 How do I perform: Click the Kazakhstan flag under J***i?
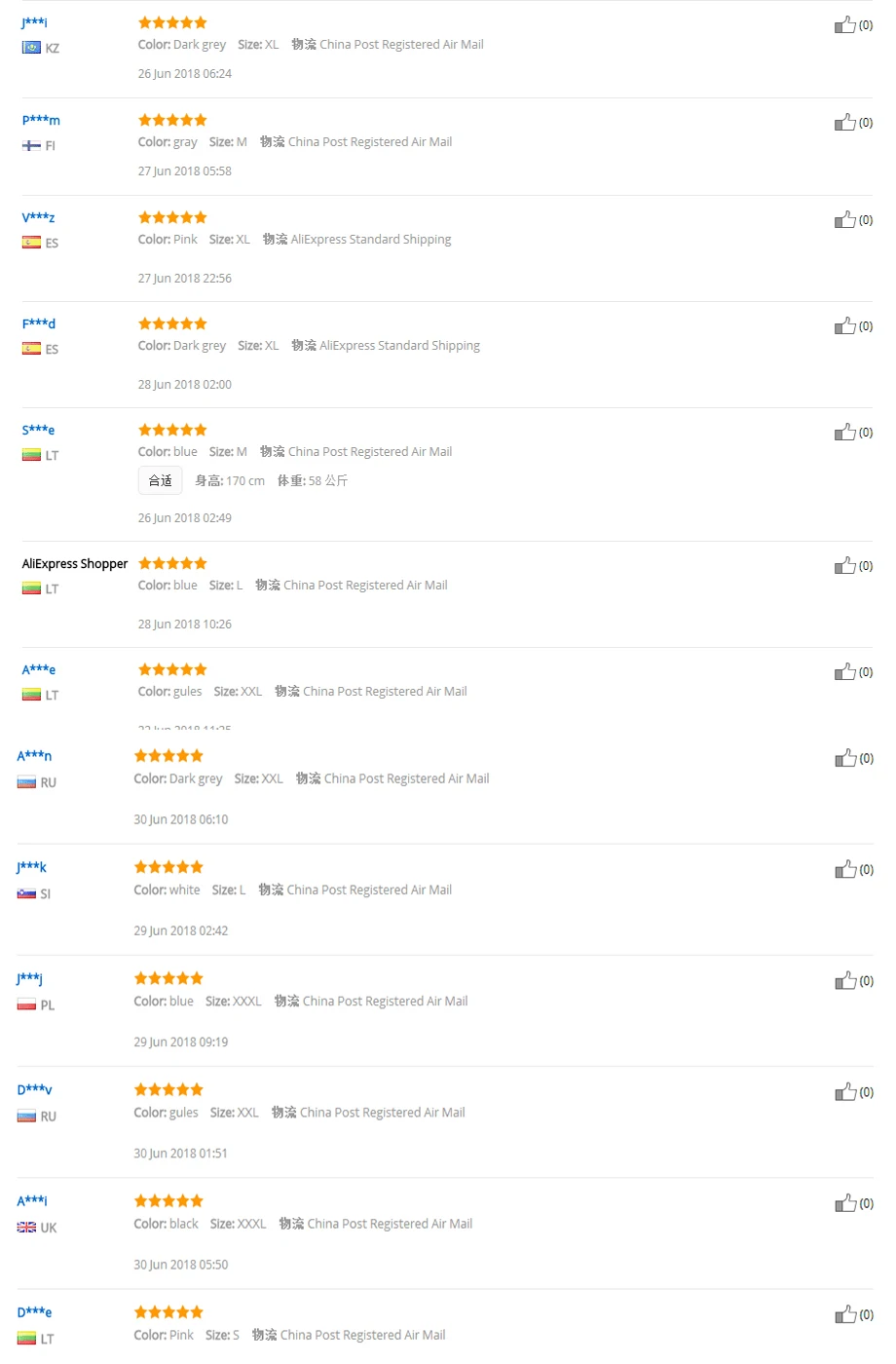(31, 48)
